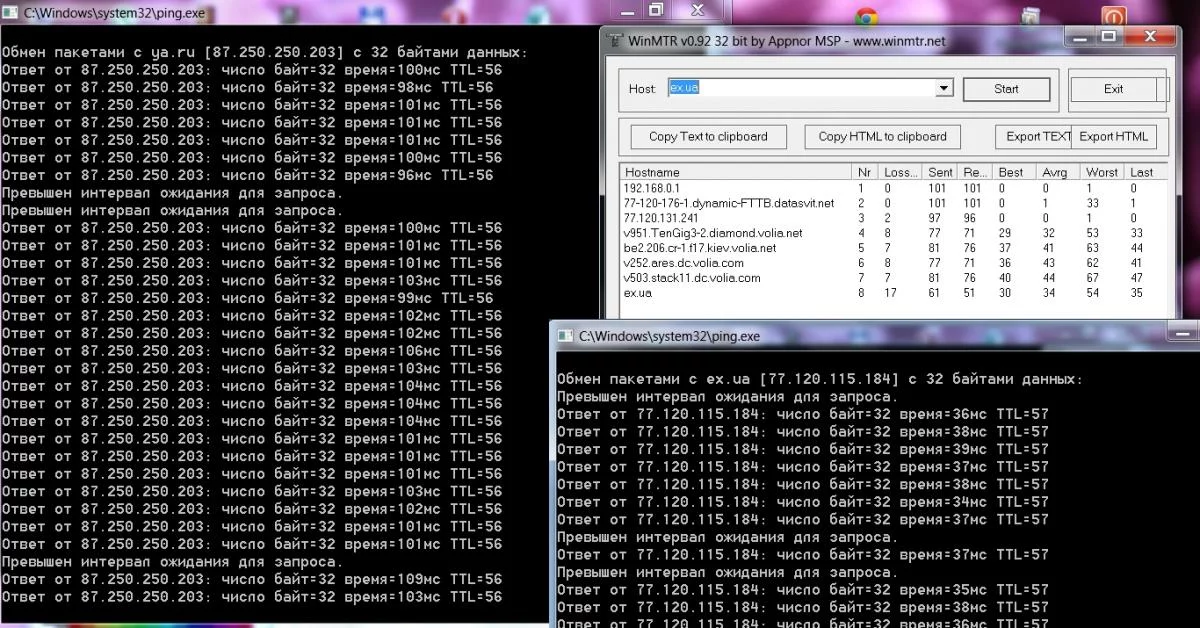This screenshot has width=1200, height=628.
Task: Click the worst value 67 in the v503.stack11 row
Action: (1094, 278)
